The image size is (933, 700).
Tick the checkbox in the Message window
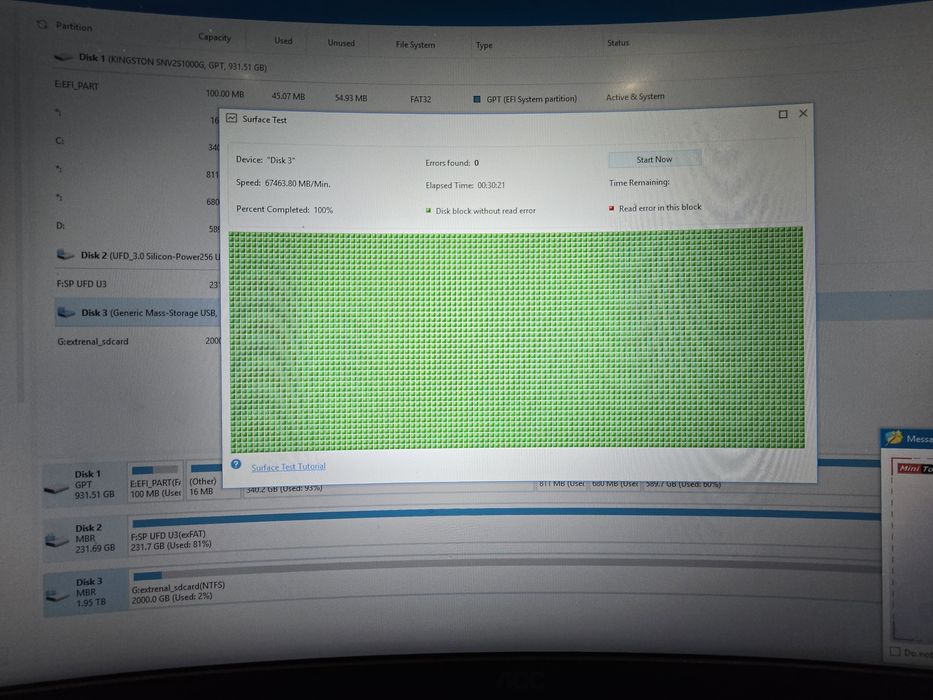pyautogui.click(x=895, y=651)
